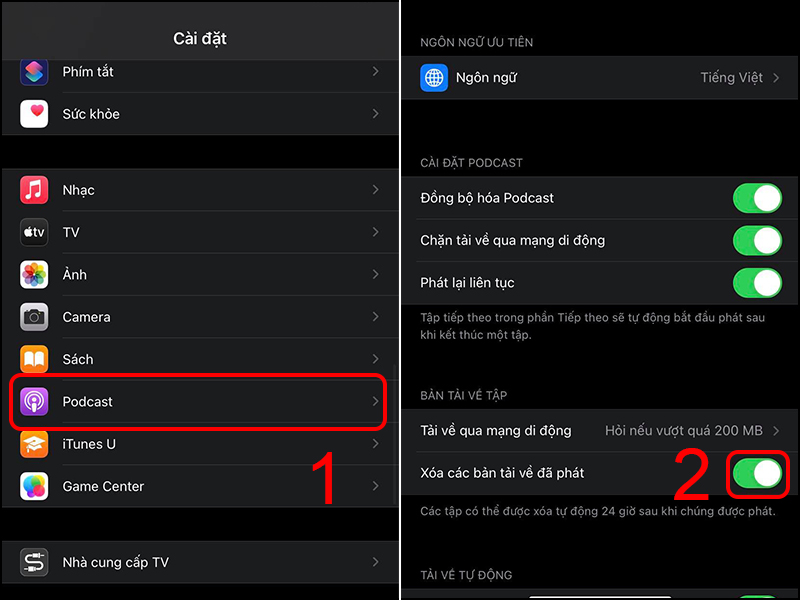The height and width of the screenshot is (600, 800).
Task: Tap the Sách books icon
Action: pyautogui.click(x=34, y=359)
